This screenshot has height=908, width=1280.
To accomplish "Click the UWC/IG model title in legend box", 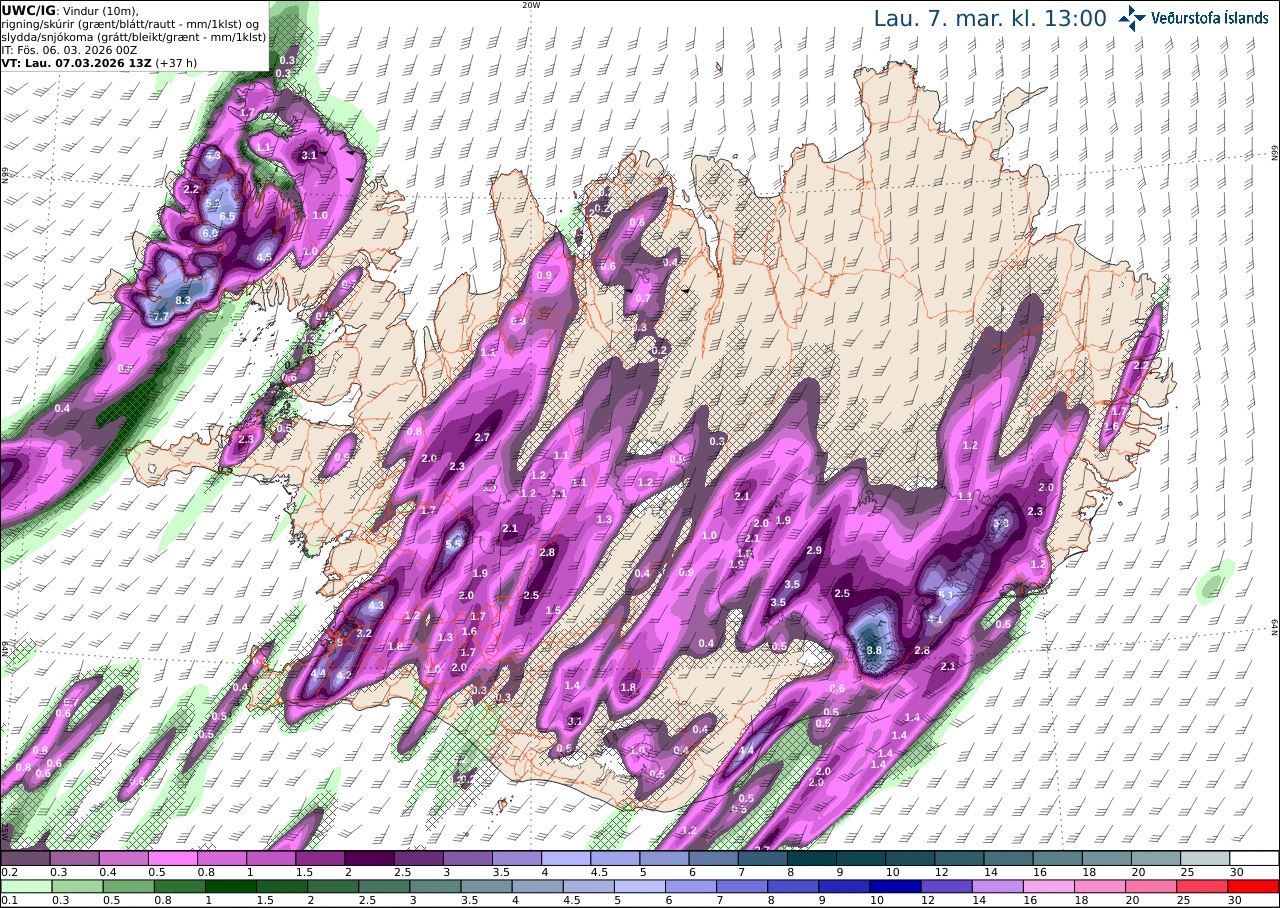I will tap(28, 9).
